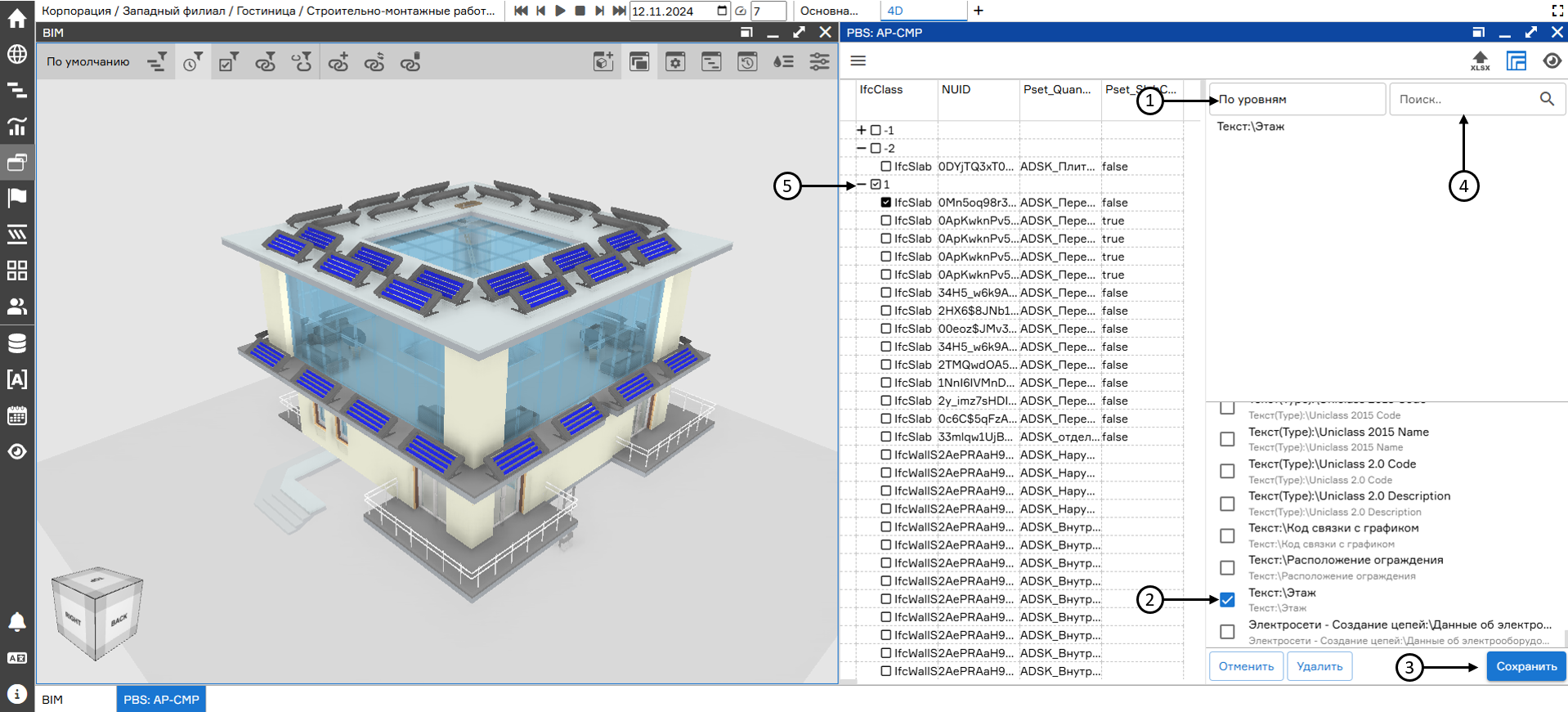1568x712 pixels.
Task: Click the Отменить button
Action: [x=1246, y=666]
